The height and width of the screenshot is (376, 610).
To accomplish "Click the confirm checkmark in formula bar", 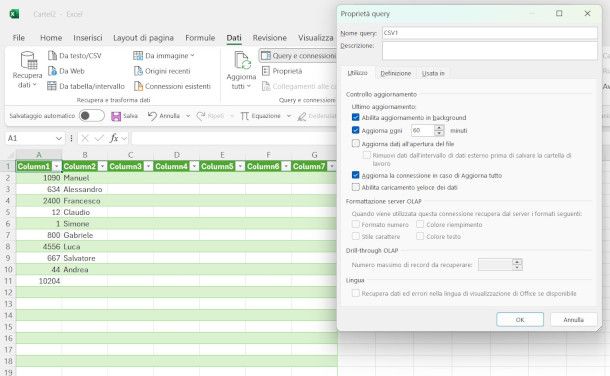I will [100, 138].
